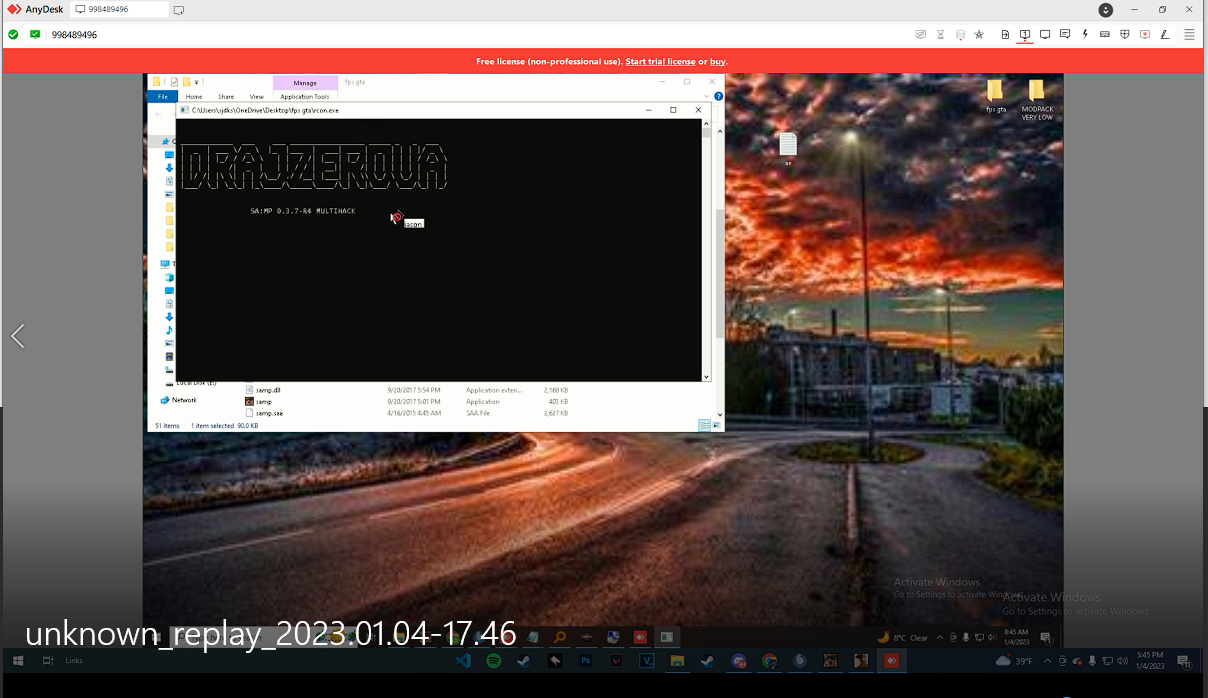Open the AnyDesk chat icon in toolbar
This screenshot has height=698, width=1208.
click(1065, 34)
